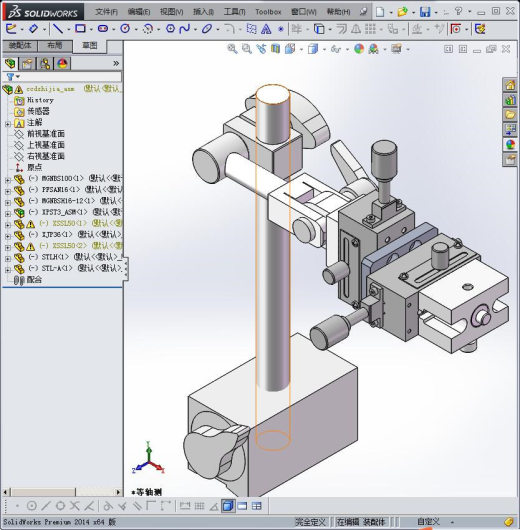The image size is (520, 530).
Task: Toggle the four-view viewport button
Action: [257, 506]
